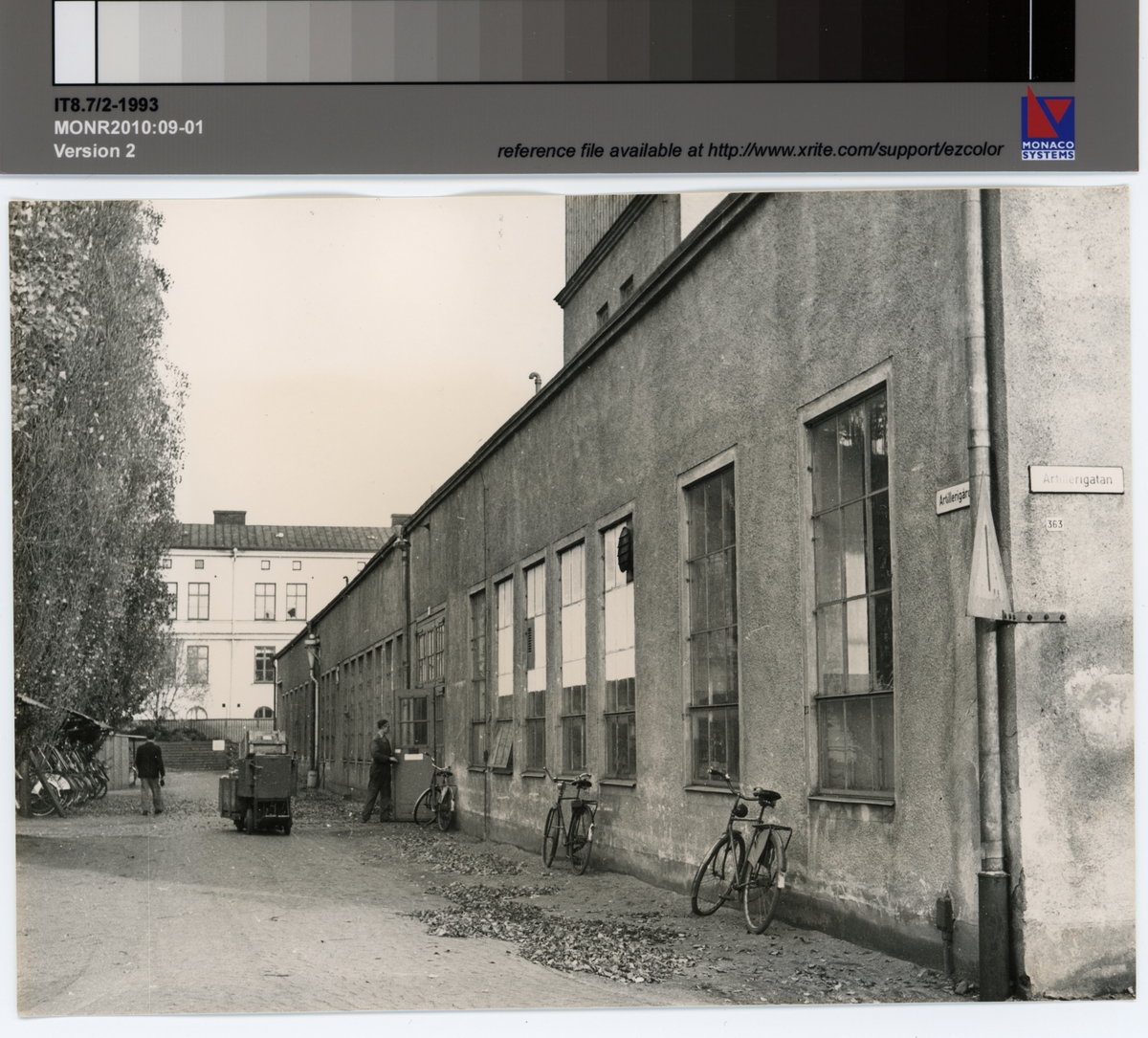
Task: Click the bicycle beside the doorway man
Action: click(x=435, y=797)
